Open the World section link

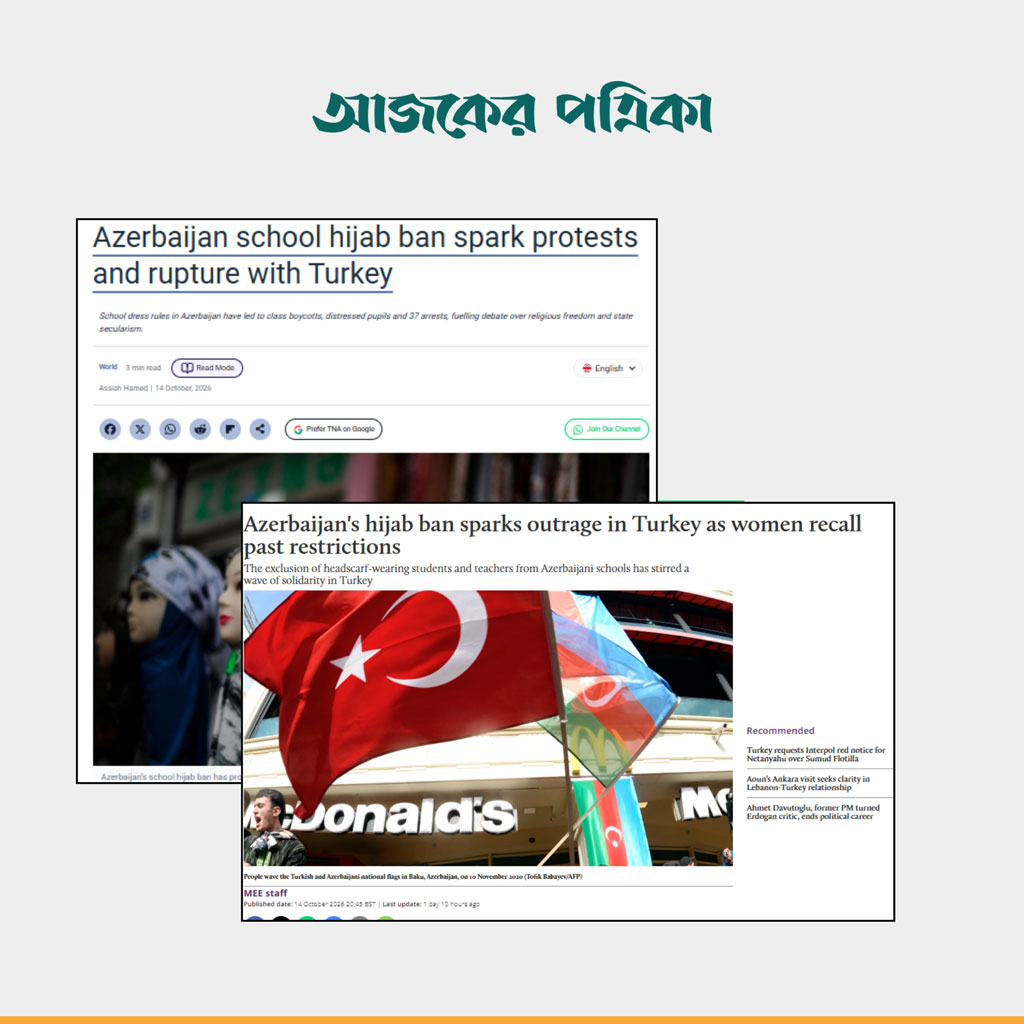click(x=108, y=367)
